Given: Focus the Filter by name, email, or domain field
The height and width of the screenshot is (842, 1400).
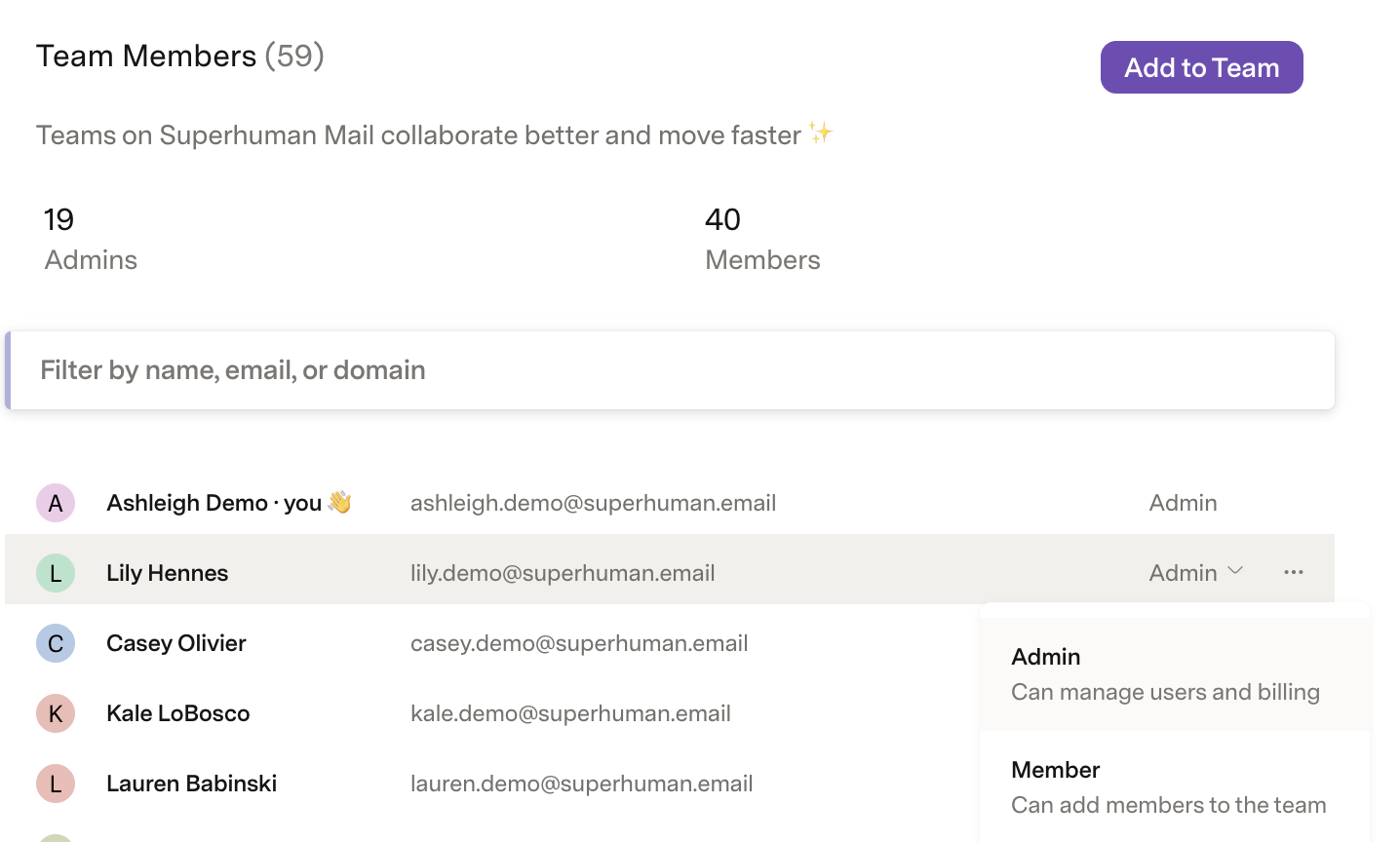Looking at the screenshot, I should pyautogui.click(x=672, y=370).
